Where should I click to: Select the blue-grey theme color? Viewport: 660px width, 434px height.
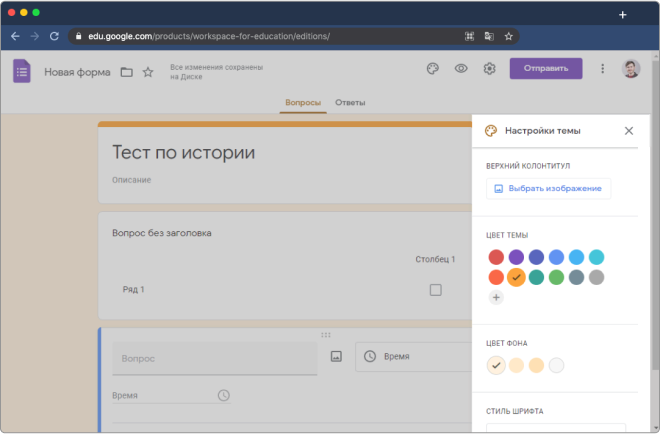[576, 277]
